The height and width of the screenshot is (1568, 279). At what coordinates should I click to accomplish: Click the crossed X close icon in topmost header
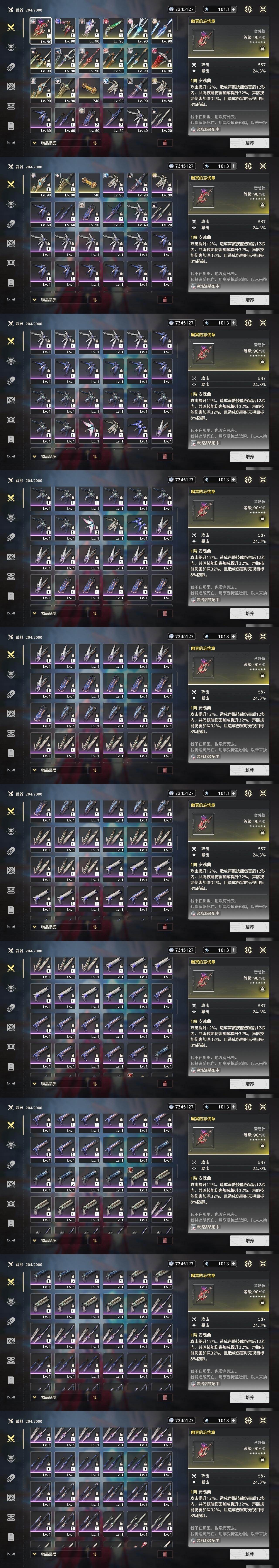pyautogui.click(x=263, y=9)
